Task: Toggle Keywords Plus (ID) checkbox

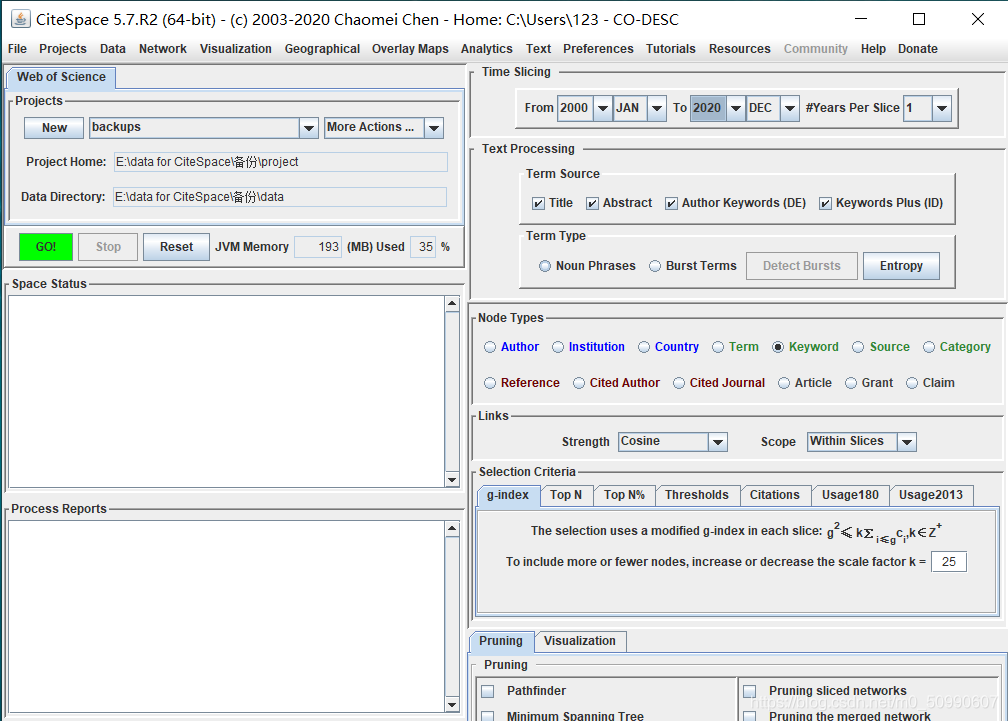Action: tap(825, 204)
